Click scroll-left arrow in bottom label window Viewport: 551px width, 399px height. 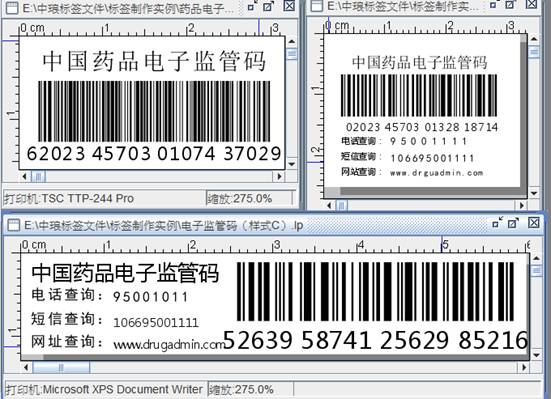27,368
